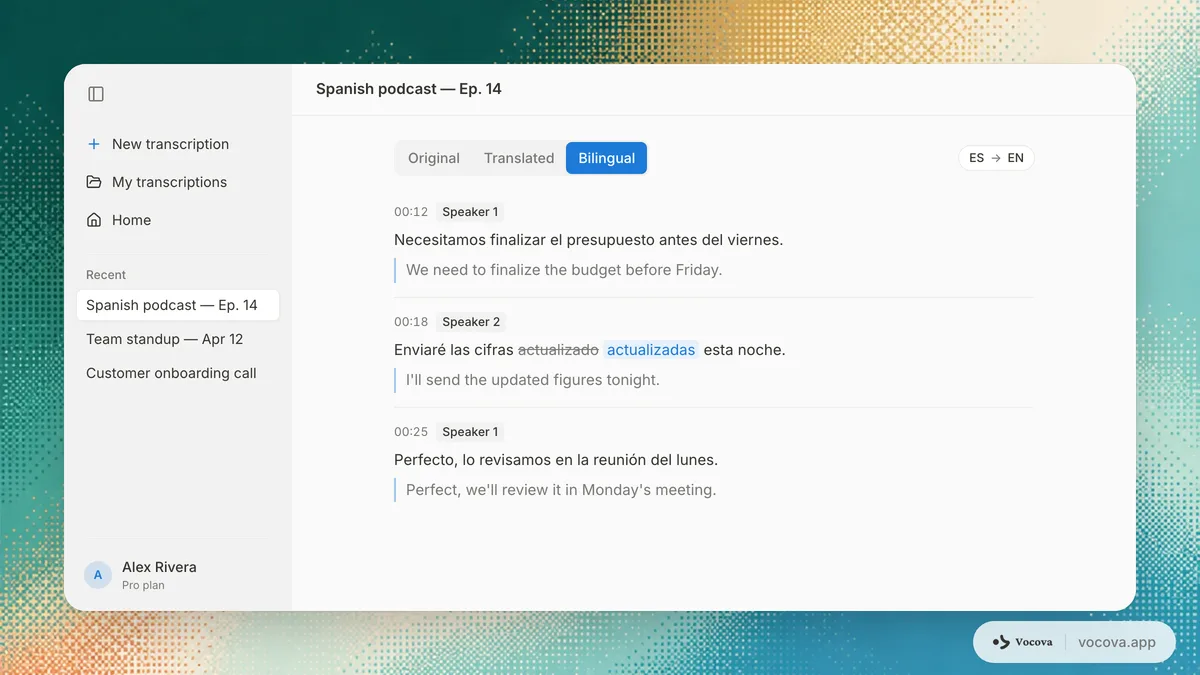This screenshot has width=1200, height=675.
Task: Select the Bilingual view tab
Action: pos(606,158)
